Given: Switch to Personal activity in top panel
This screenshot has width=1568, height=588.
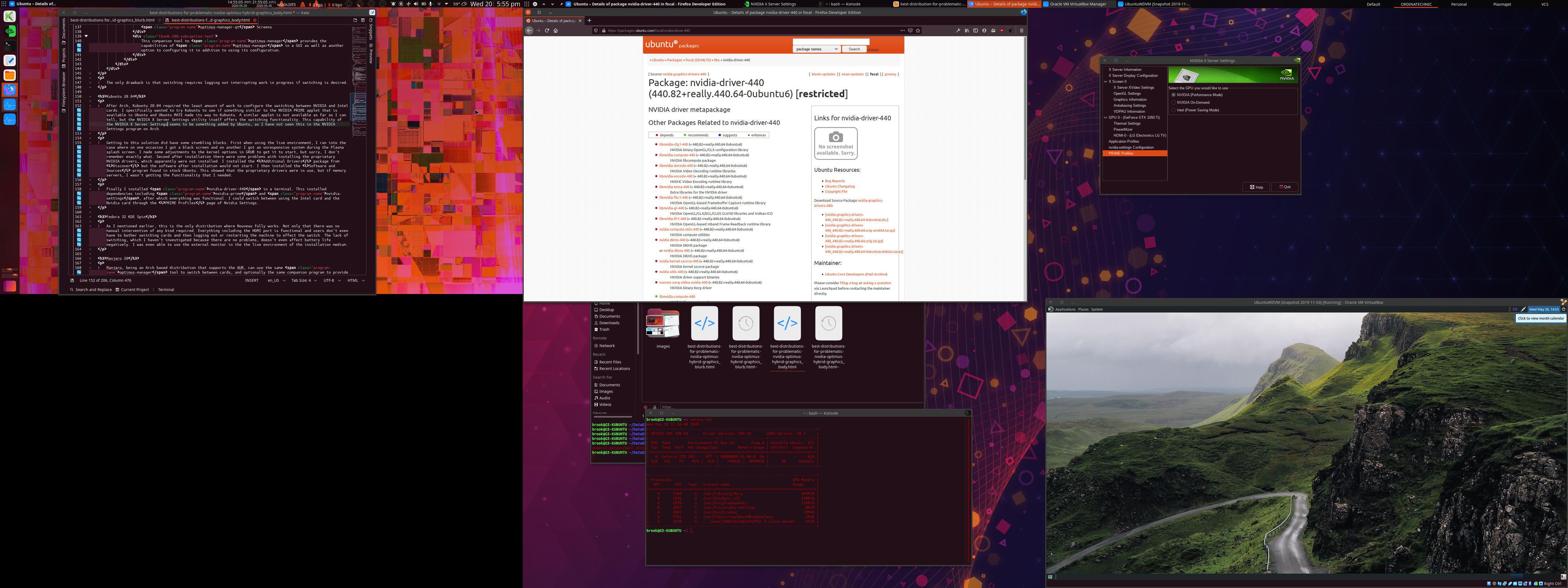Looking at the screenshot, I should click(1458, 4).
